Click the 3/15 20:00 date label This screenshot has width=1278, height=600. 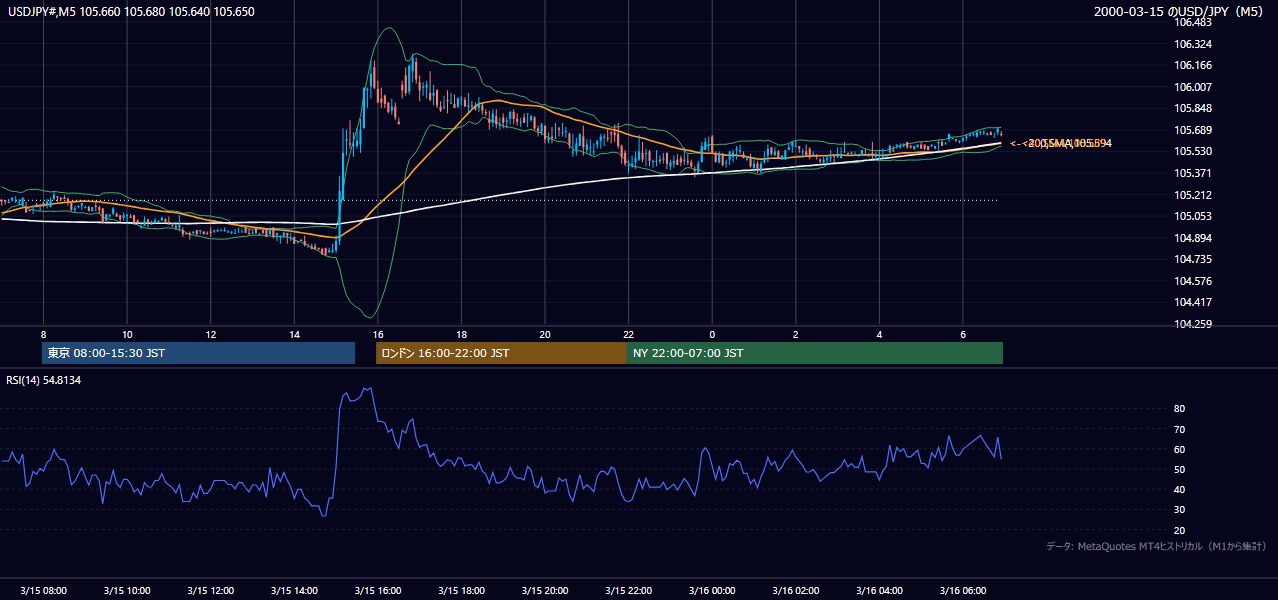(x=544, y=591)
